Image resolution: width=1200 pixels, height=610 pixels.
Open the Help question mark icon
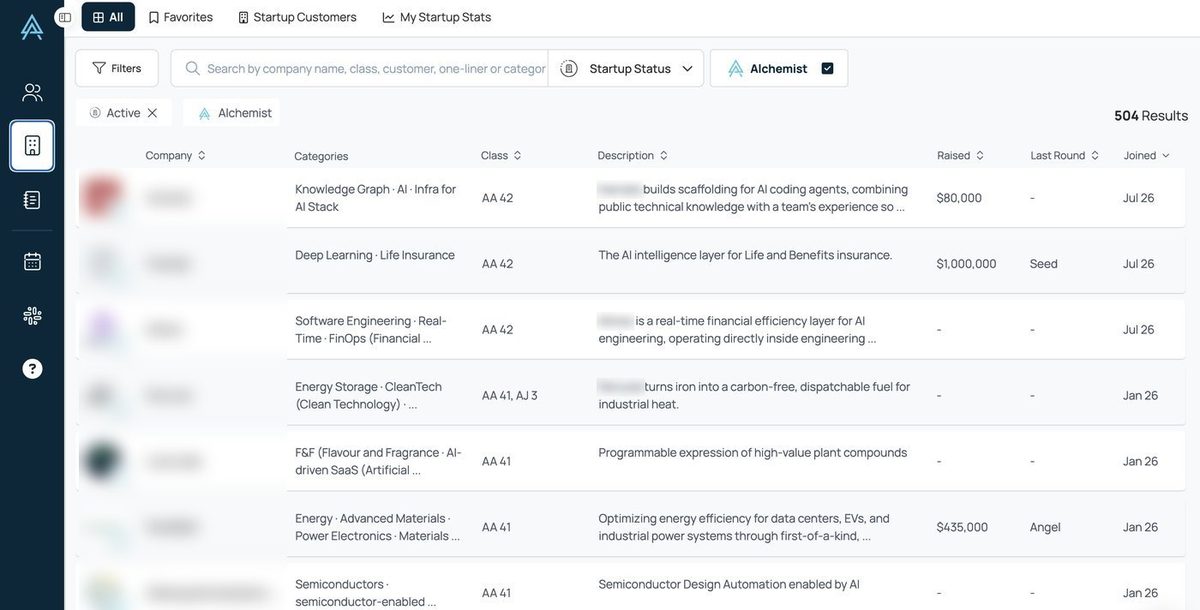click(x=32, y=369)
